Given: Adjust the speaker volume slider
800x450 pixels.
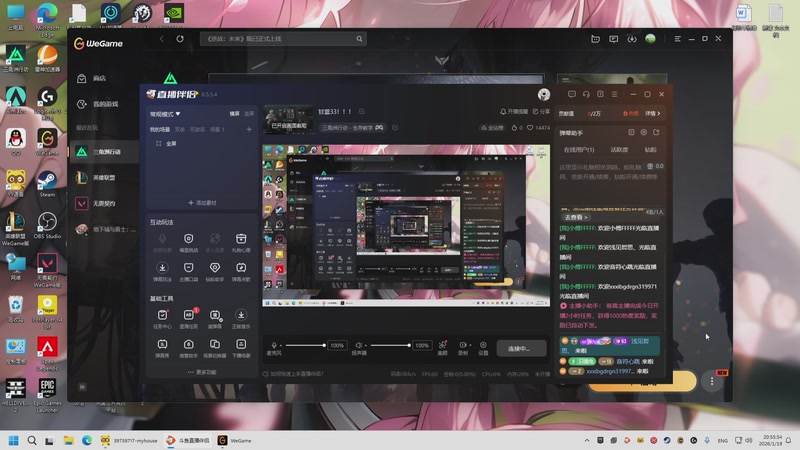Looking at the screenshot, I should coord(390,345).
